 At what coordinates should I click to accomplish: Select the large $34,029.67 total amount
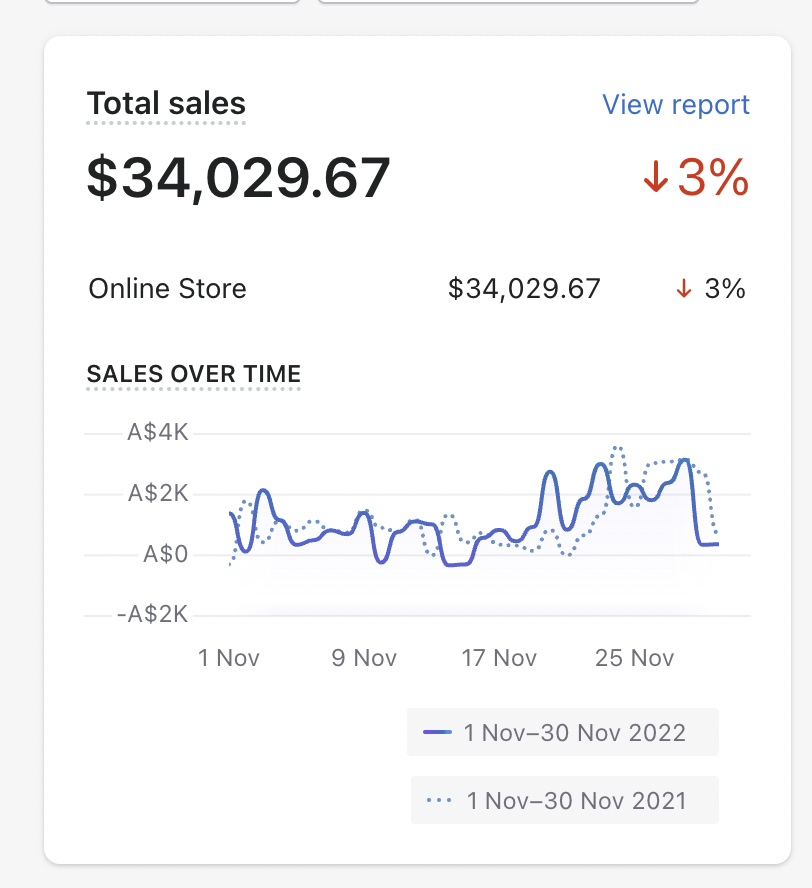tap(238, 178)
